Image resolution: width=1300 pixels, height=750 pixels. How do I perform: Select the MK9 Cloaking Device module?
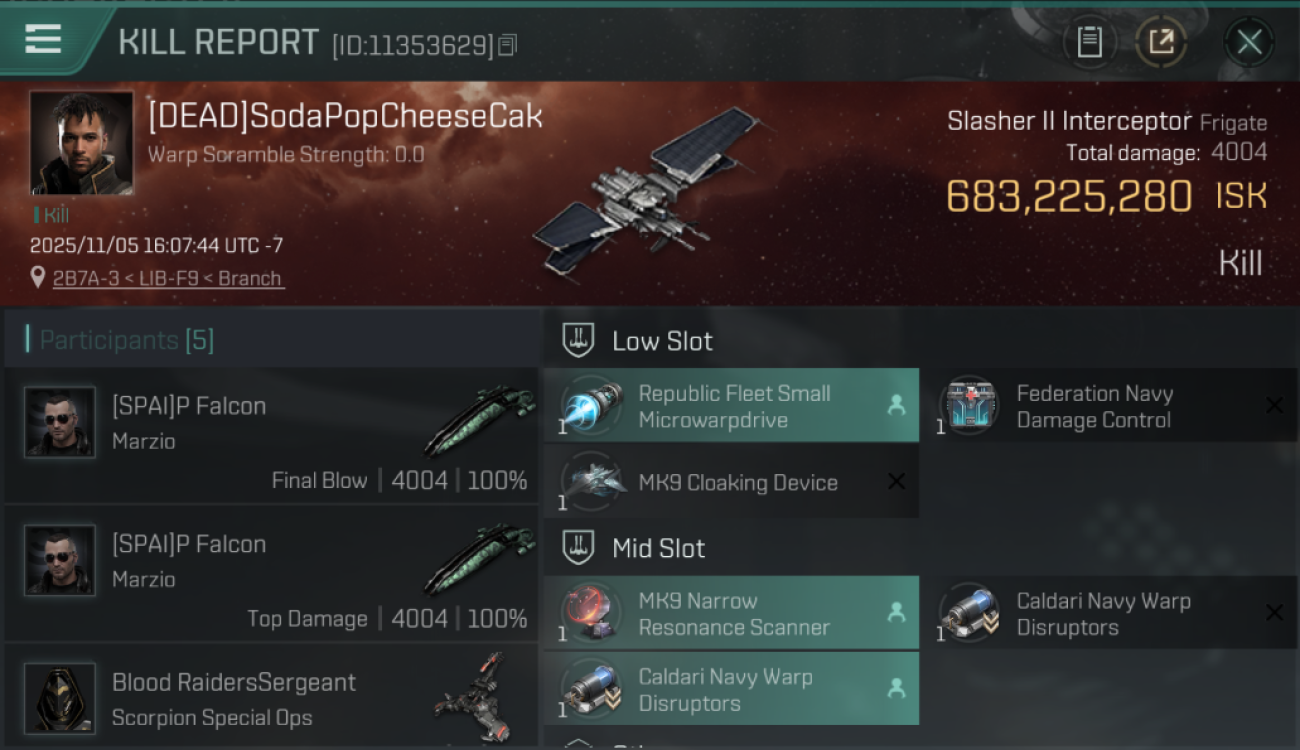731,482
